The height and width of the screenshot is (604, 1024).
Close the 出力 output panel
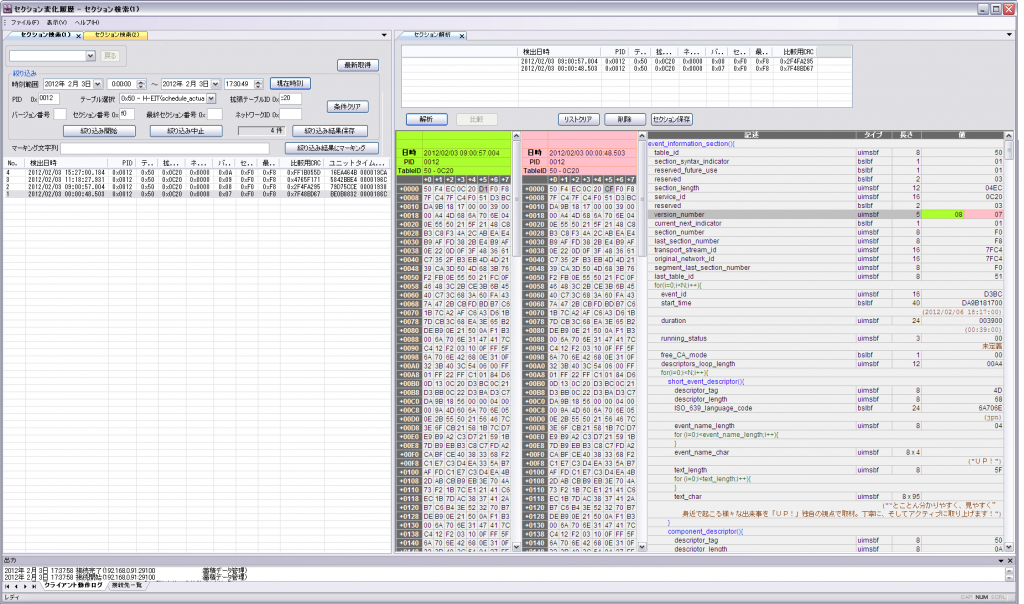click(x=1010, y=560)
